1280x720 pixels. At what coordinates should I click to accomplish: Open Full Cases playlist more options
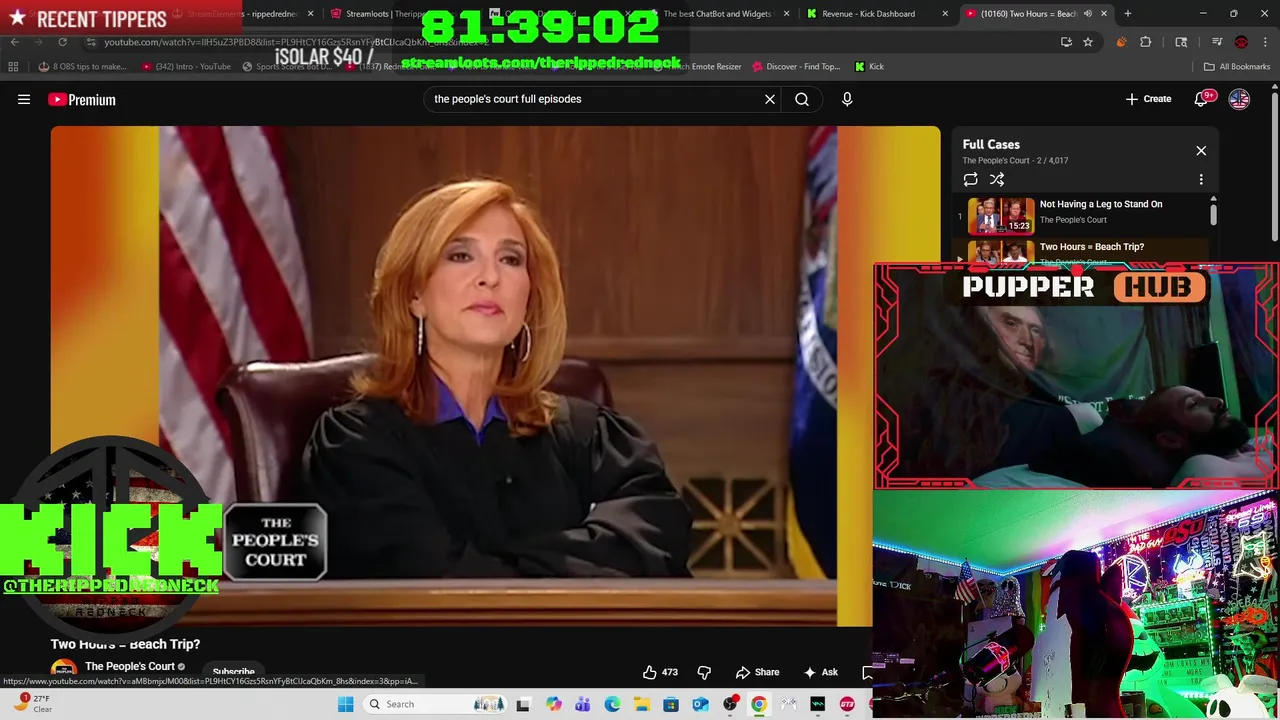pos(1201,179)
